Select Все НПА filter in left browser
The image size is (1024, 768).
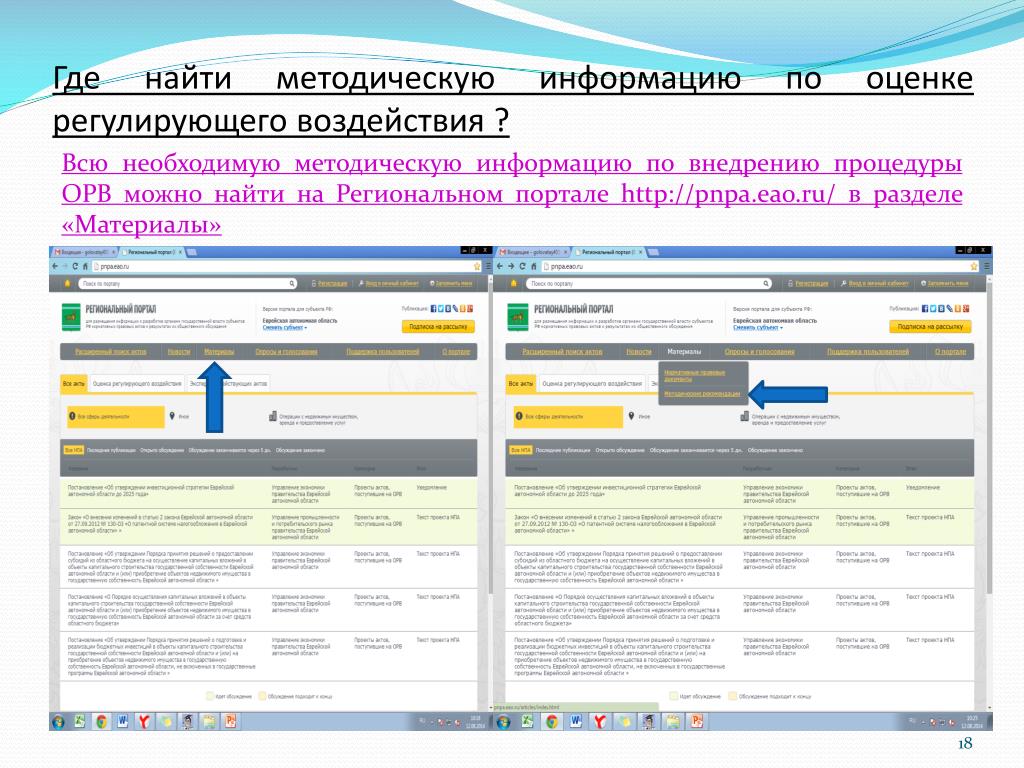(74, 450)
